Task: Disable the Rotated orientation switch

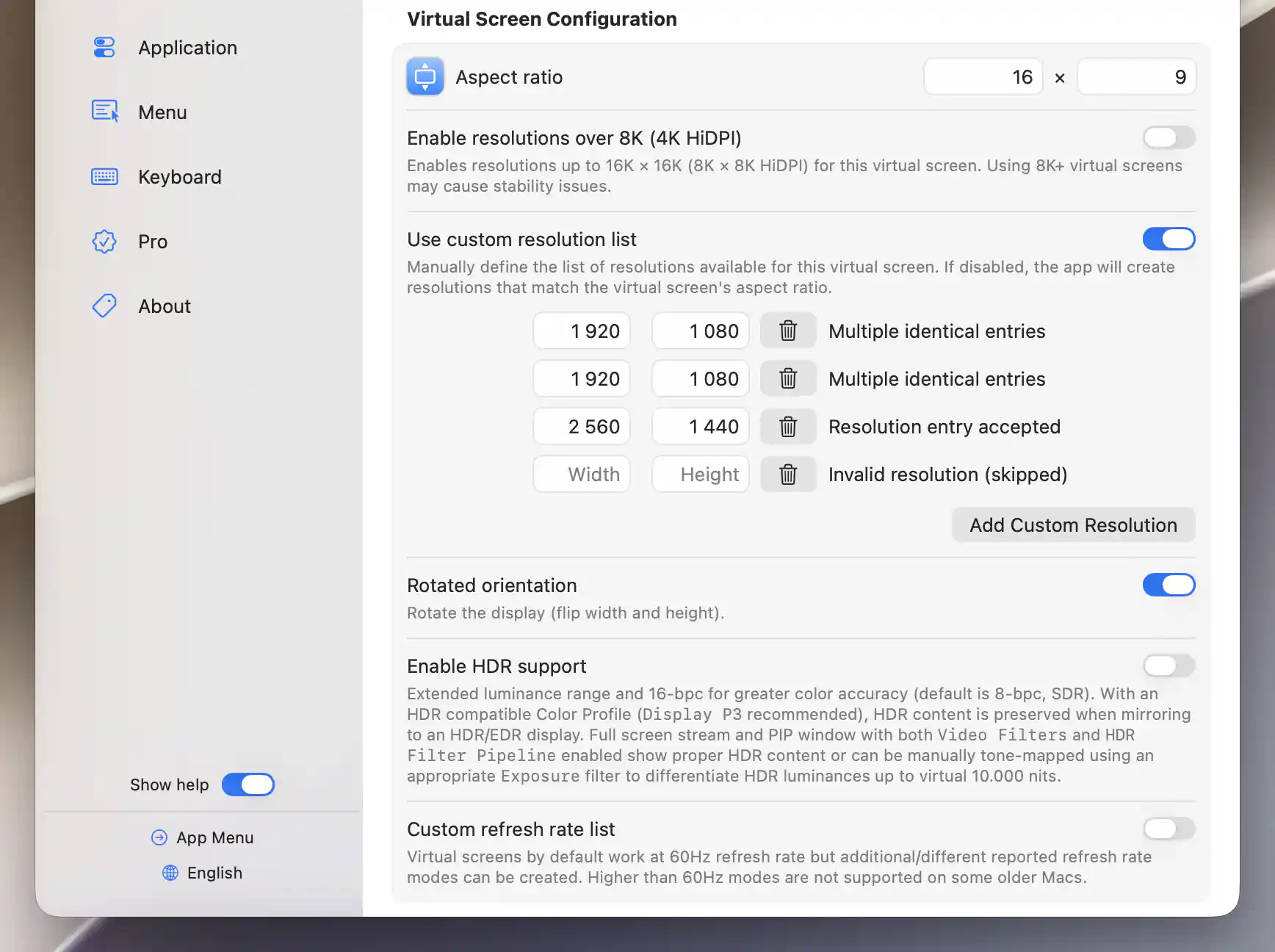Action: [1169, 585]
